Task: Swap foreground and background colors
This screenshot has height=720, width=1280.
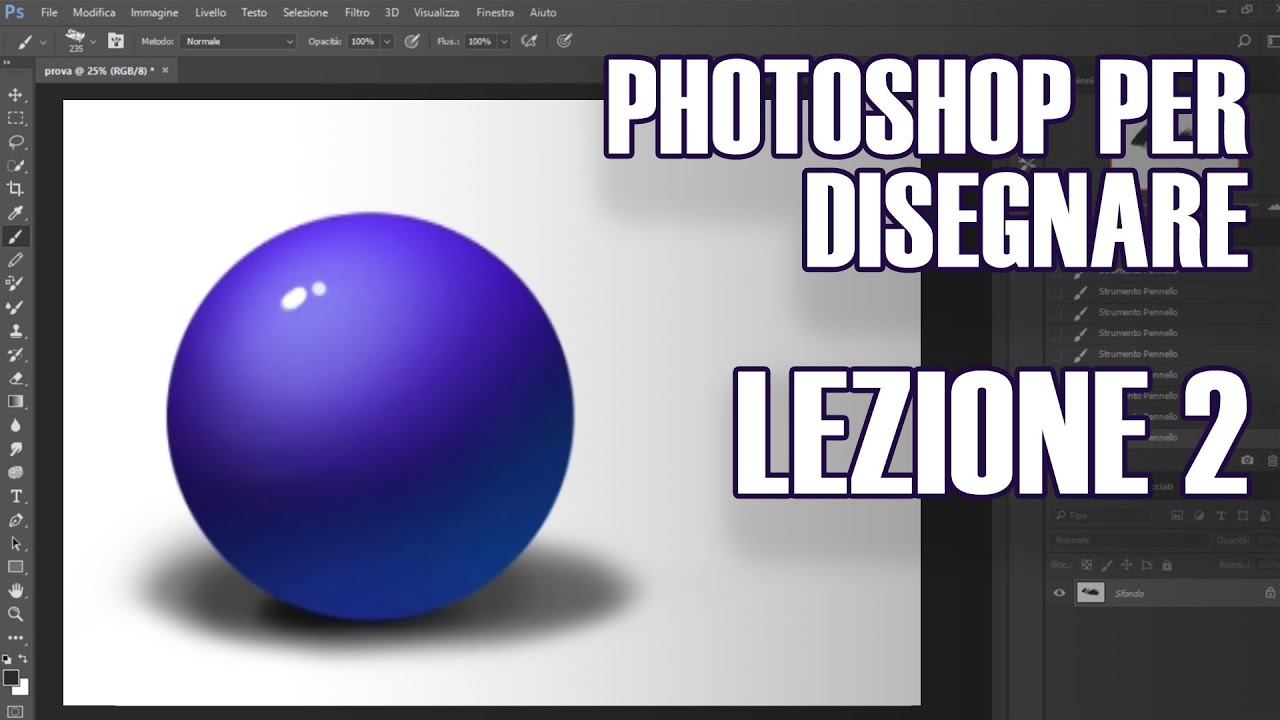Action: click(x=24, y=659)
